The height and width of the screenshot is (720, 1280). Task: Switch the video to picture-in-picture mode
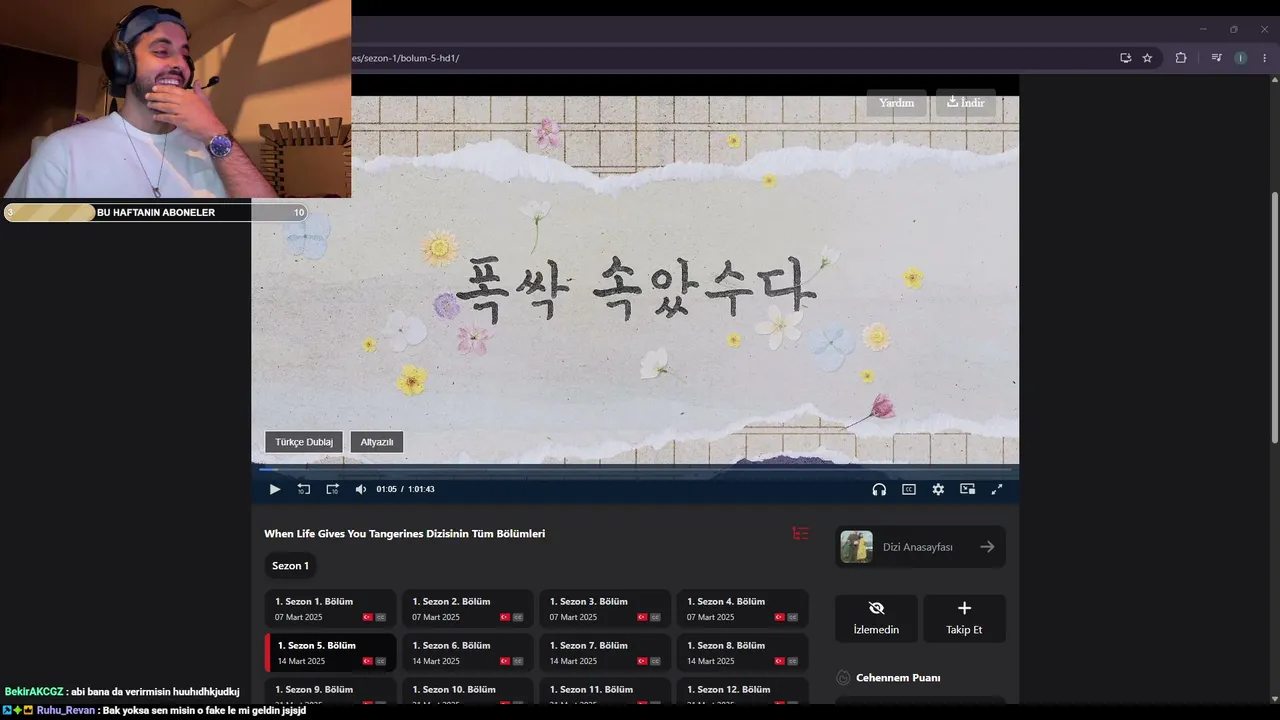(x=967, y=489)
